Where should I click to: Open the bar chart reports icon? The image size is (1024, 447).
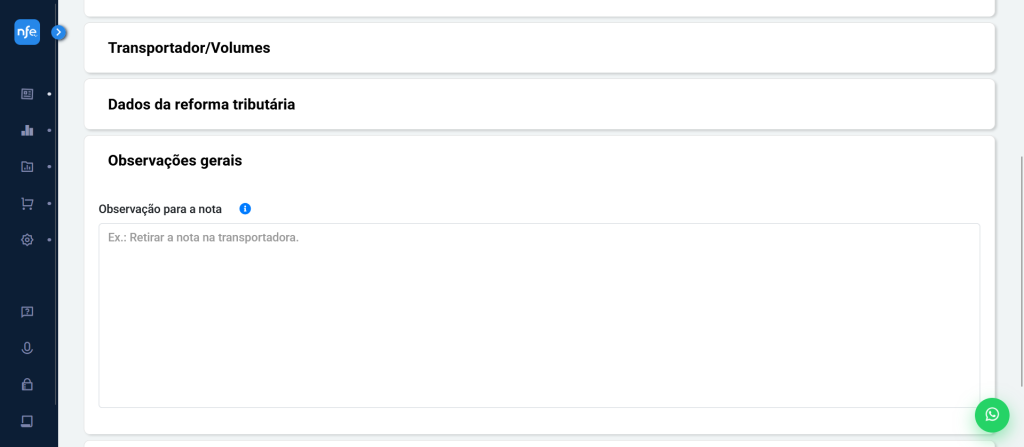[27, 130]
